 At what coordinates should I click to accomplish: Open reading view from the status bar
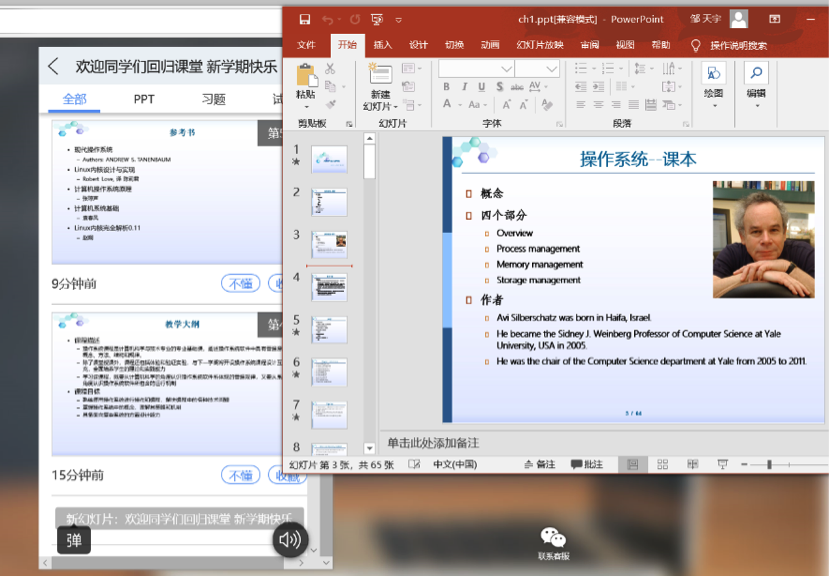[691, 465]
